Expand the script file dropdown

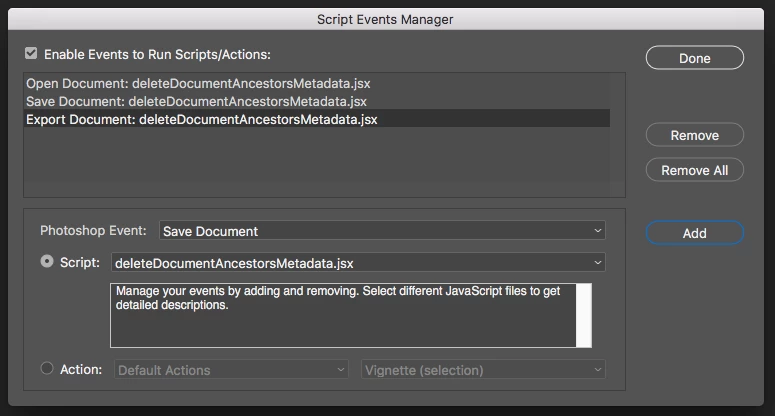pos(358,263)
